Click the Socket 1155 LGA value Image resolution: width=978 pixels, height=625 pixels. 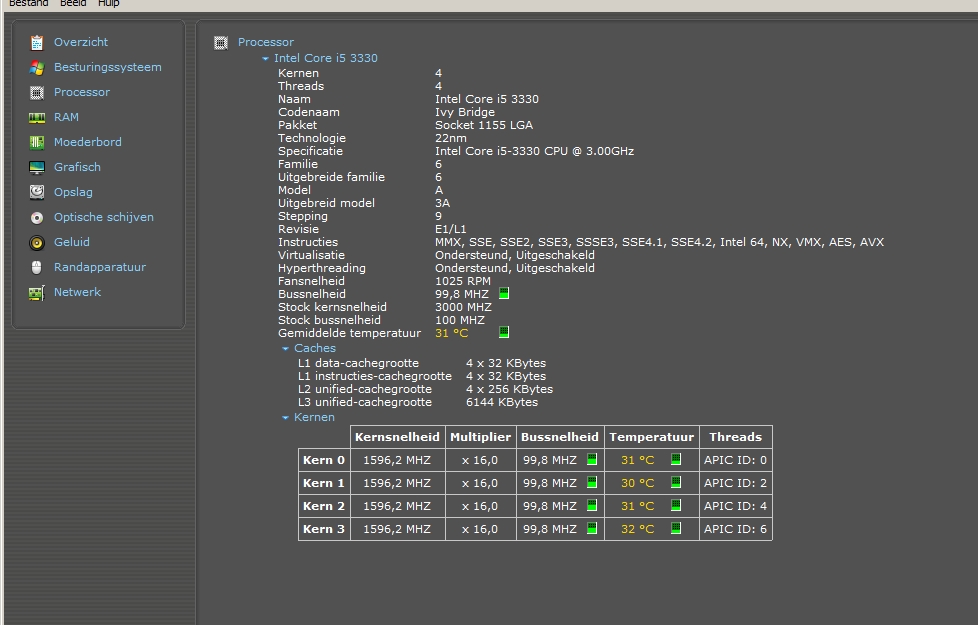pos(484,125)
